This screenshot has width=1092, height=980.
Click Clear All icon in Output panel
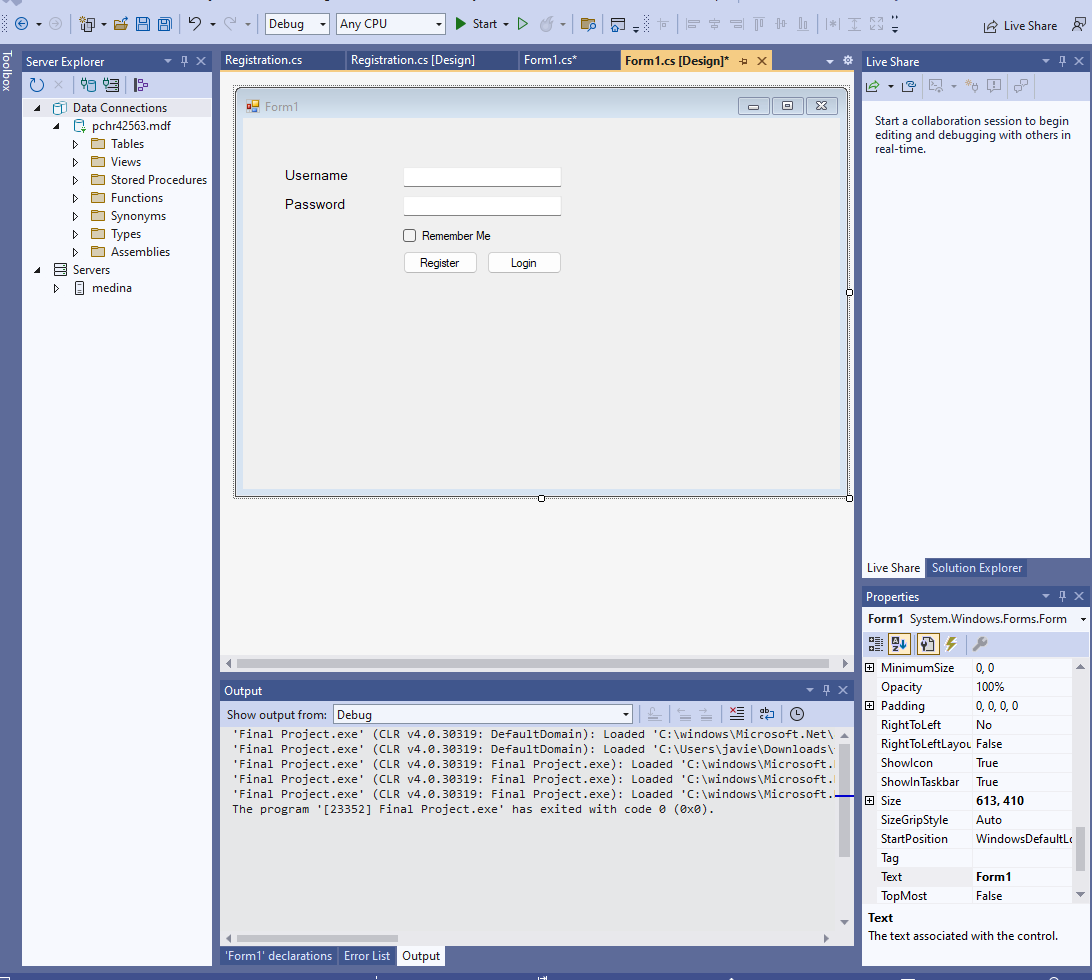tap(737, 714)
